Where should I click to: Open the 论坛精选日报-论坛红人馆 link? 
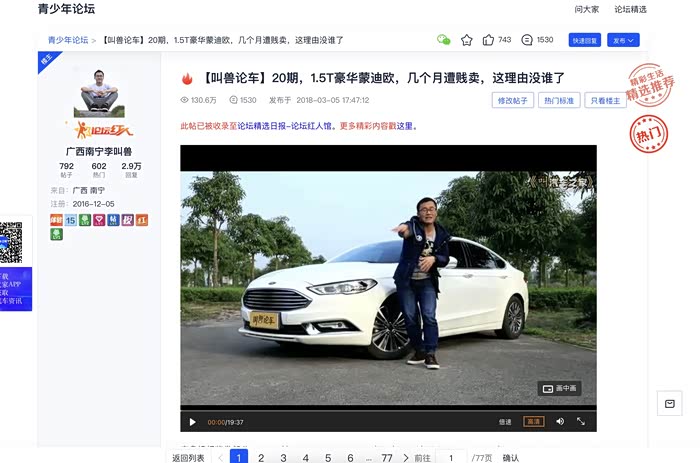284,126
